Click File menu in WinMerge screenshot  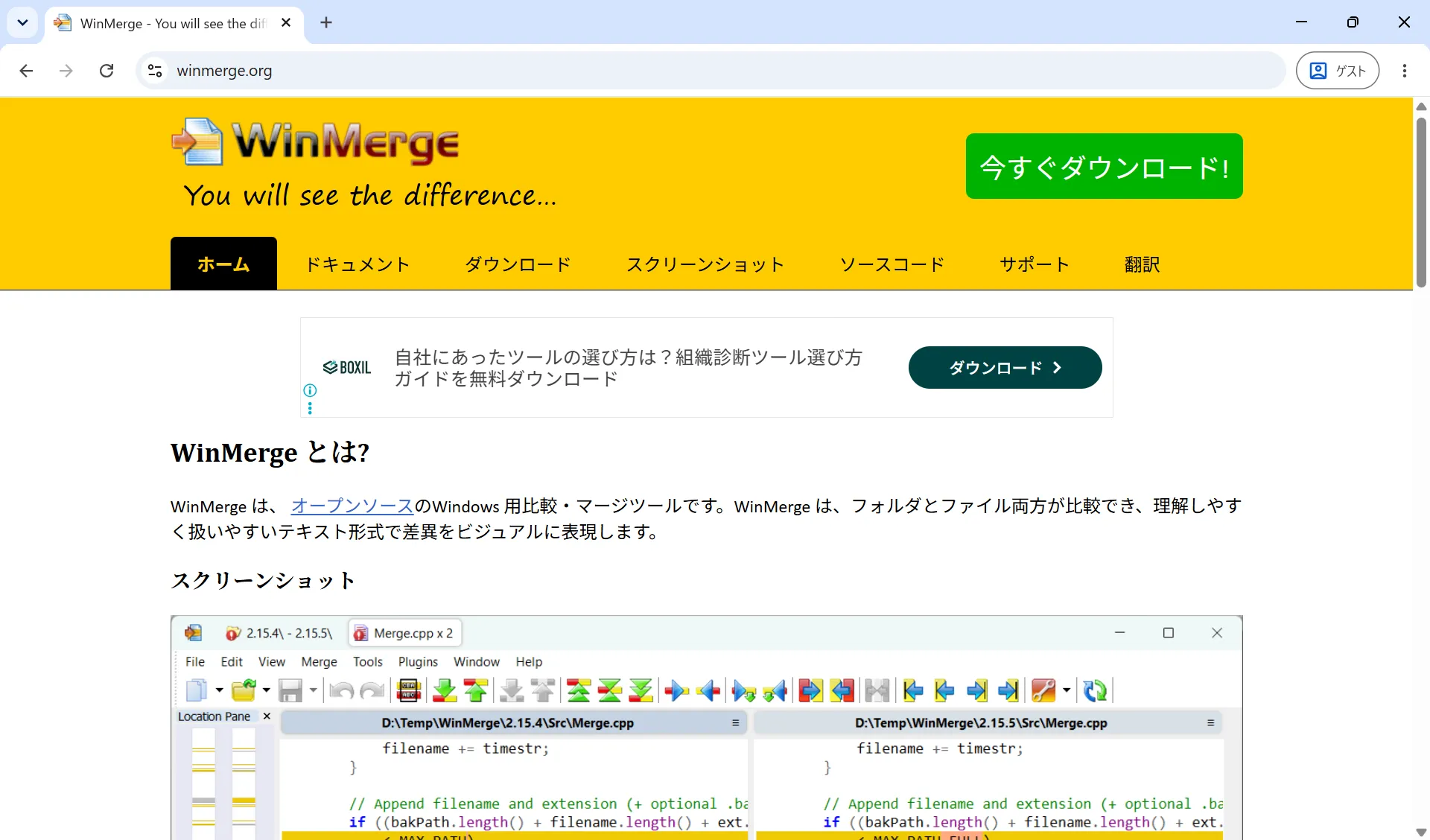coord(195,661)
